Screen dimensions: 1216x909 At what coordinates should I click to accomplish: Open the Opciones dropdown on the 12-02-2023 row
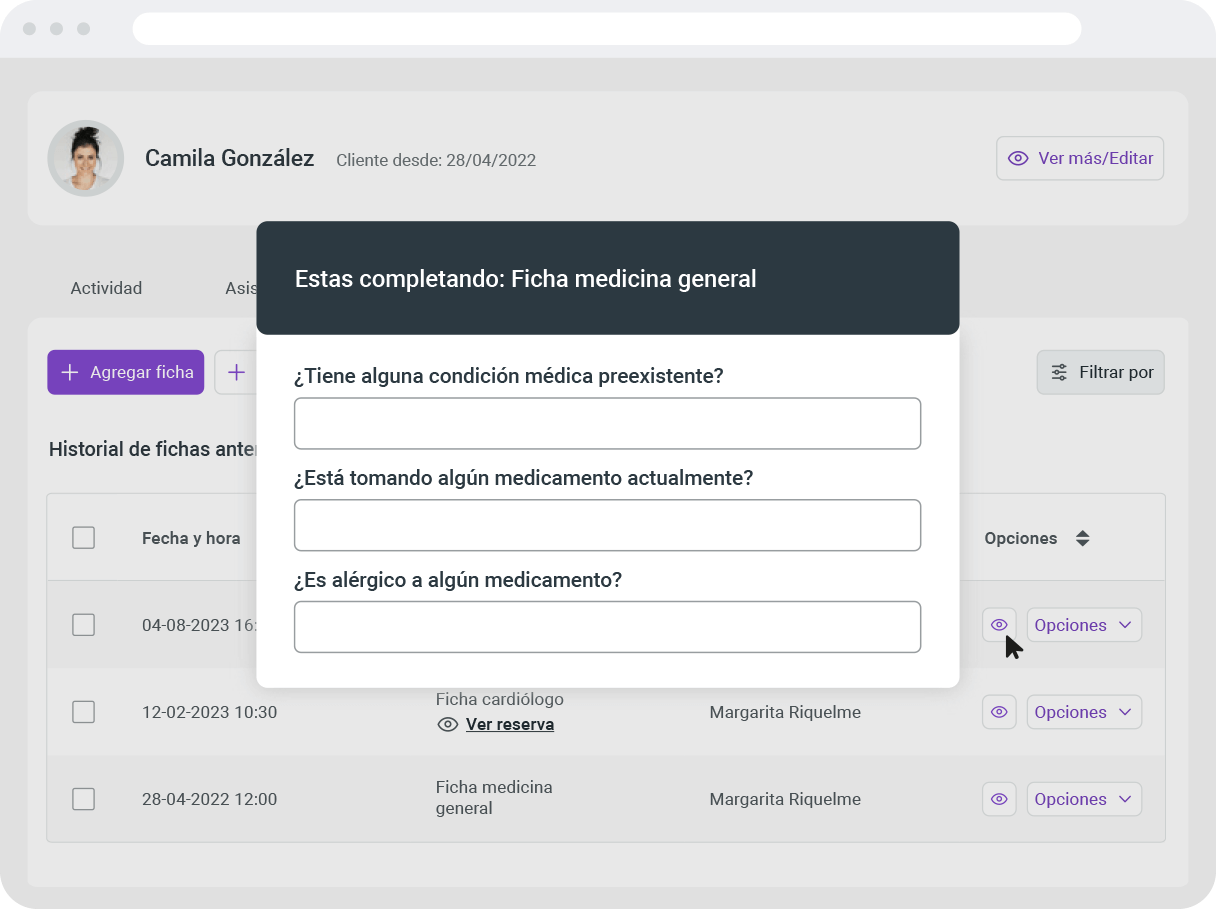[1084, 711]
